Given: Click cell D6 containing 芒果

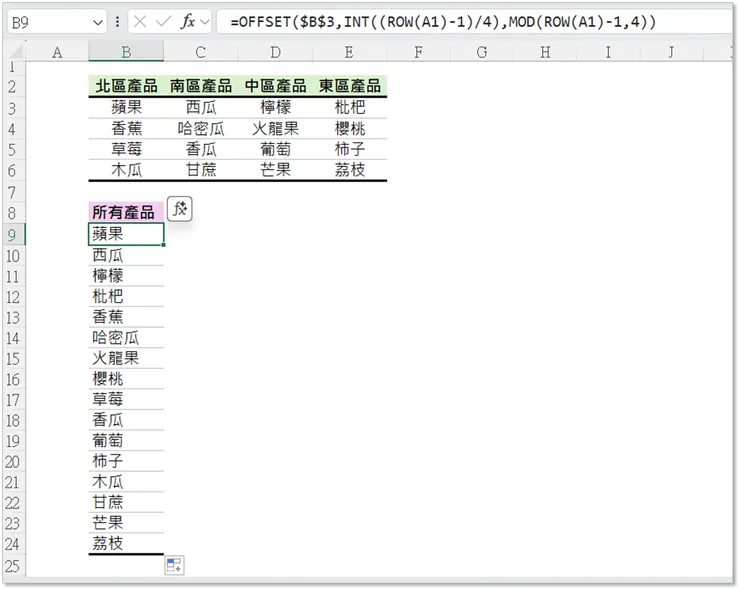Looking at the screenshot, I should point(275,170).
